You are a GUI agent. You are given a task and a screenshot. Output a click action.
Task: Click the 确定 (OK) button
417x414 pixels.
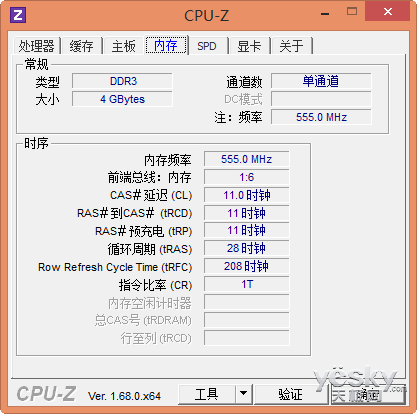coord(368,395)
